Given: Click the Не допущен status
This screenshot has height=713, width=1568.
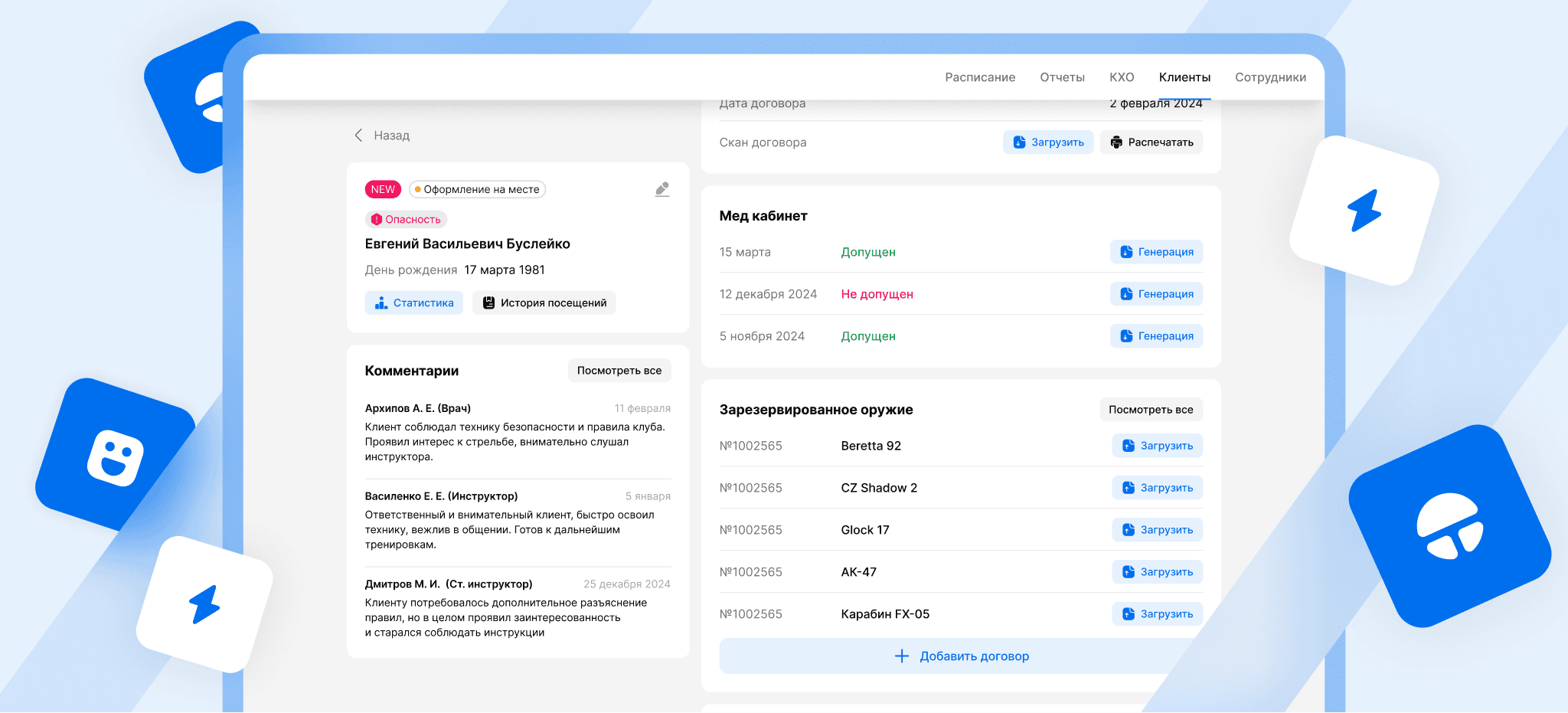Looking at the screenshot, I should [x=877, y=295].
